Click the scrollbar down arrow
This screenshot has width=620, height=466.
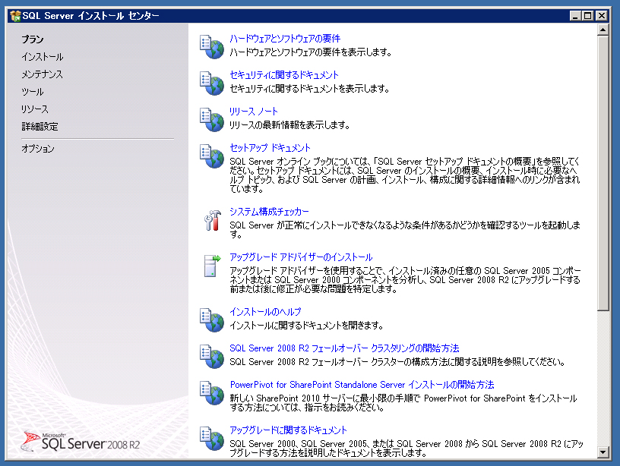coord(603,451)
